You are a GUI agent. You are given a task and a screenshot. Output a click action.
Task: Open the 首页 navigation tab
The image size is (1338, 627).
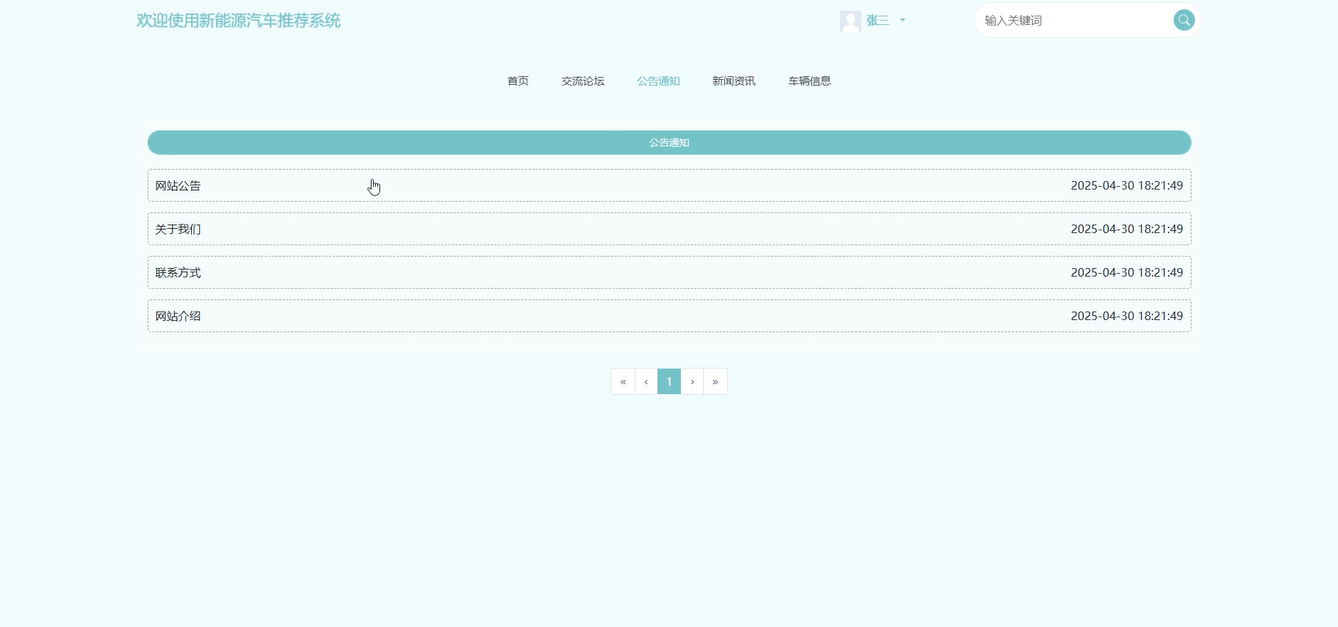[x=518, y=81]
